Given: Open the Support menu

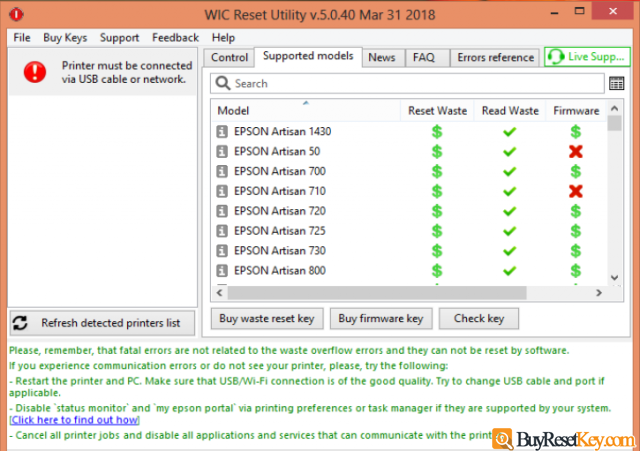Looking at the screenshot, I should click(x=119, y=38).
